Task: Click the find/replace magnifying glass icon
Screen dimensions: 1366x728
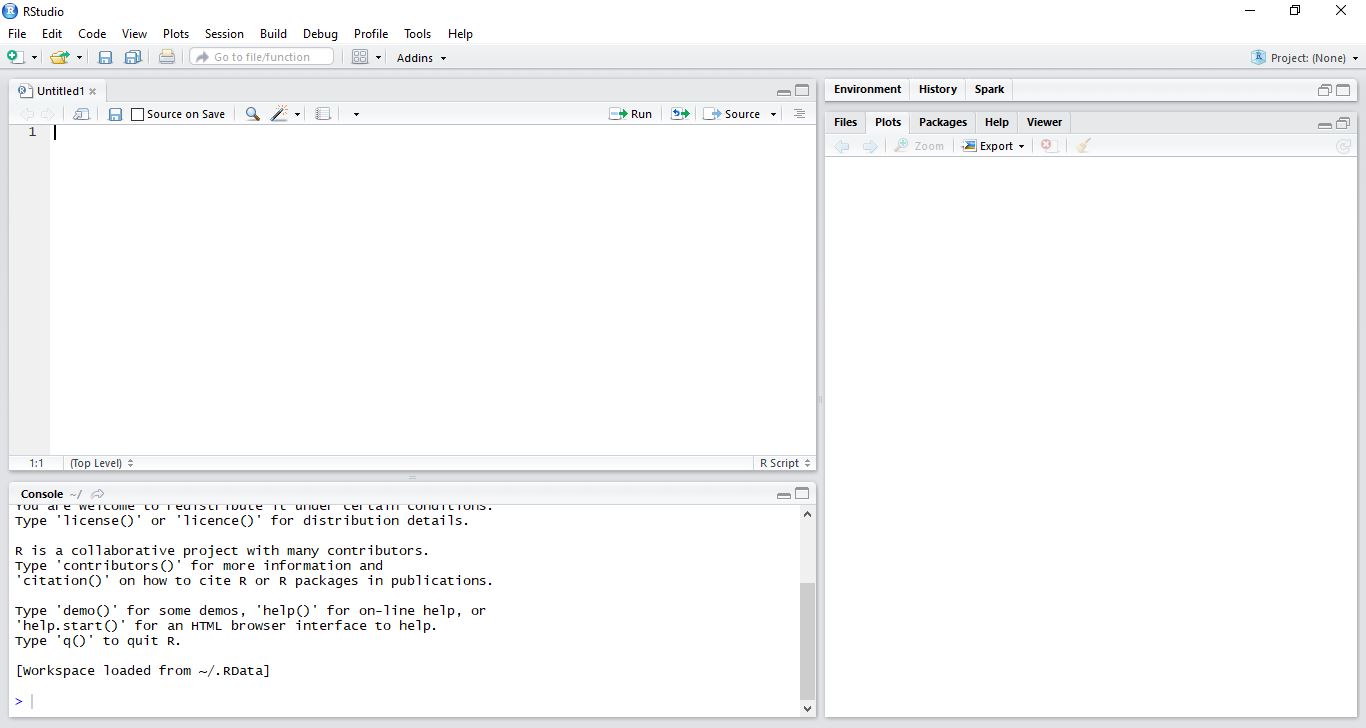Action: coord(252,114)
